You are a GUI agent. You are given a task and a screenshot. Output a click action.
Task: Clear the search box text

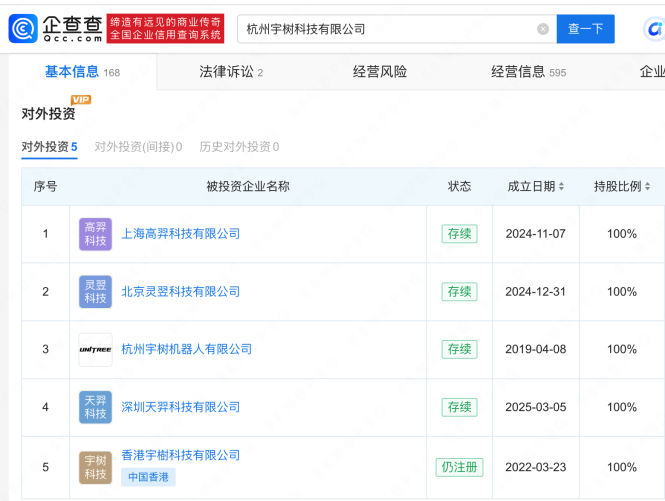point(543,29)
